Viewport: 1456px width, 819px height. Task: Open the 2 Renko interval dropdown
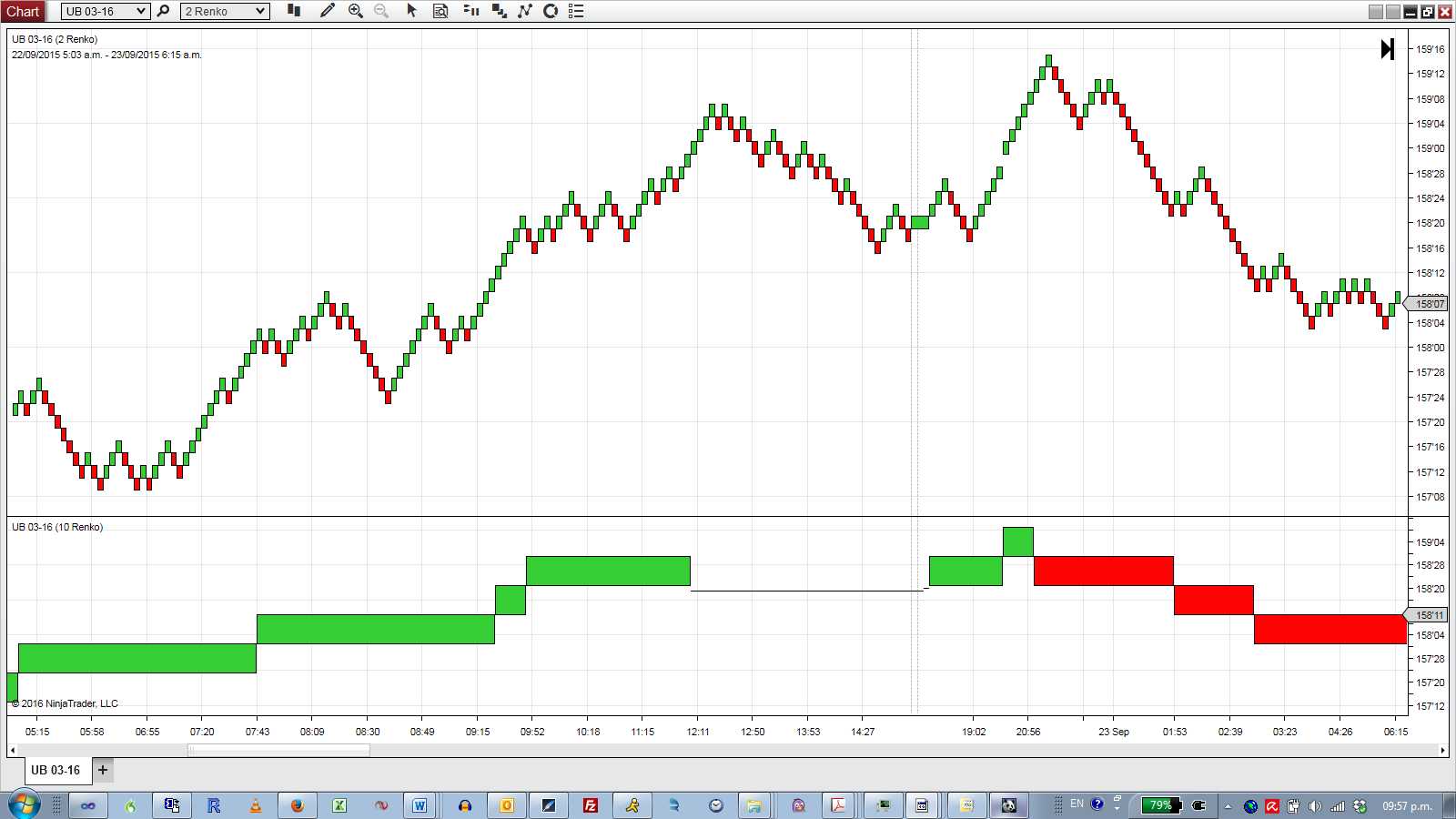pyautogui.click(x=225, y=11)
